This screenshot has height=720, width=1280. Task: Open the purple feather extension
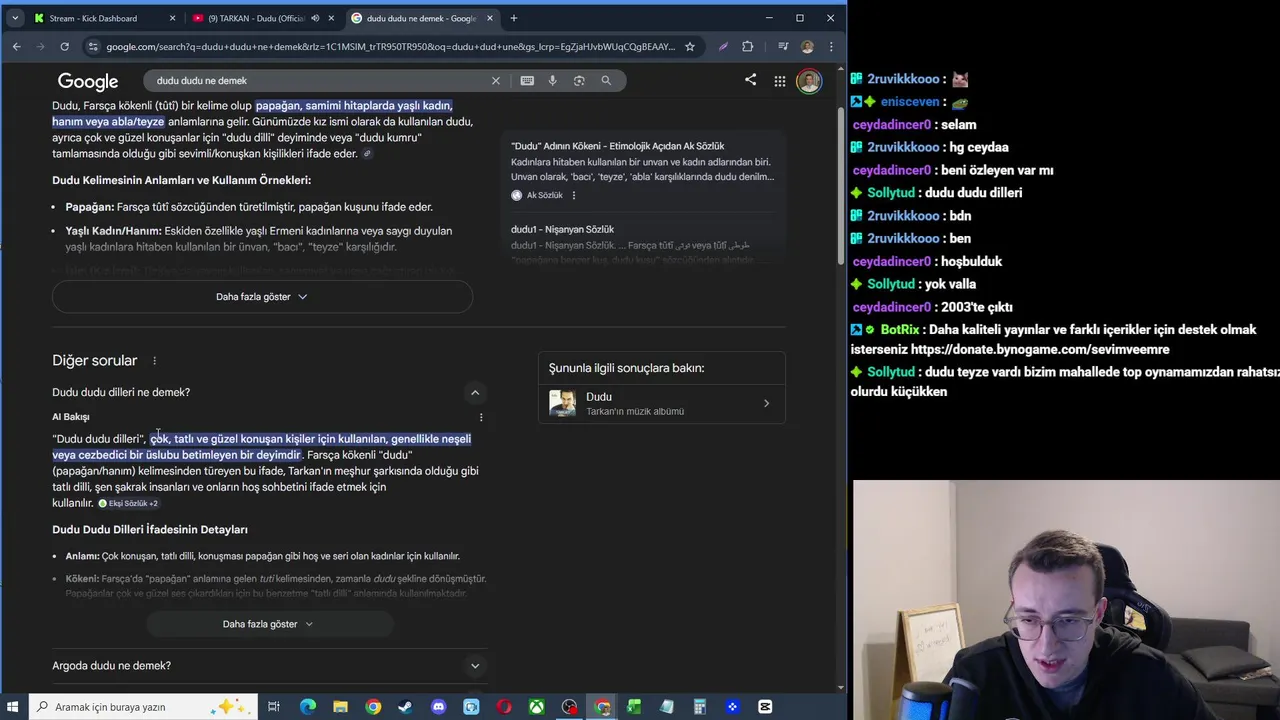(723, 46)
